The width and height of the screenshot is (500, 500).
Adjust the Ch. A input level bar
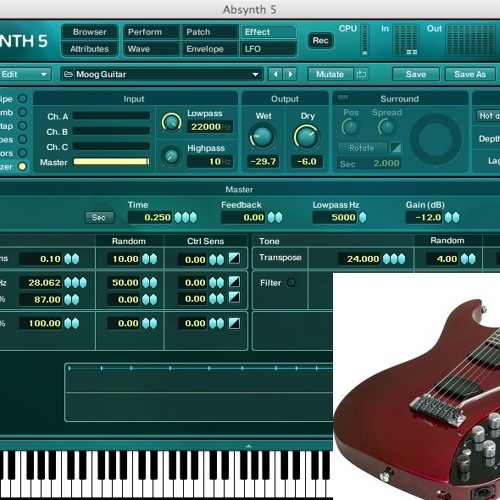[x=111, y=116]
